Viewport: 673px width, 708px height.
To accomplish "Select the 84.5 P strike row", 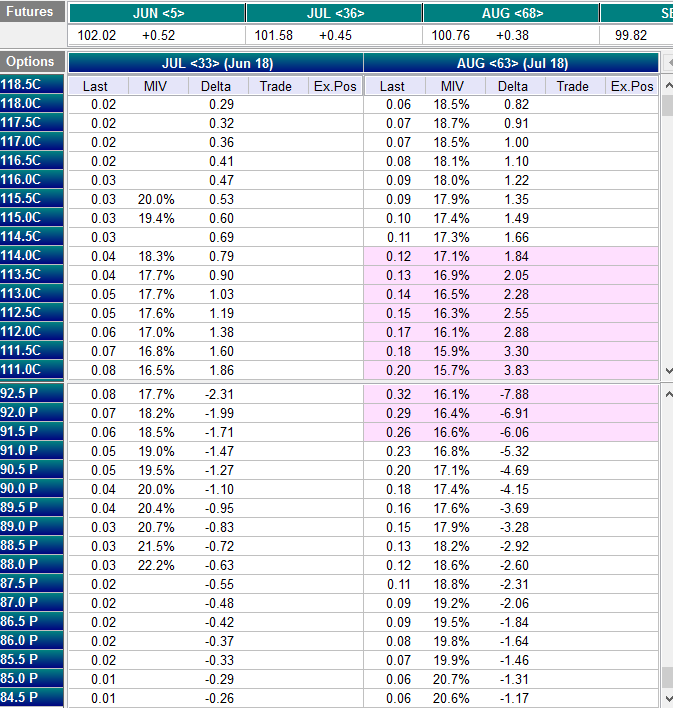I will tap(32, 697).
